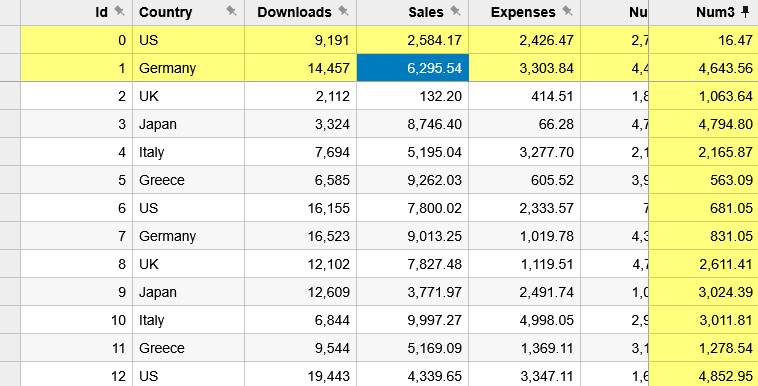Click the Country cell in row Id 1
758x386 pixels.
click(x=189, y=68)
